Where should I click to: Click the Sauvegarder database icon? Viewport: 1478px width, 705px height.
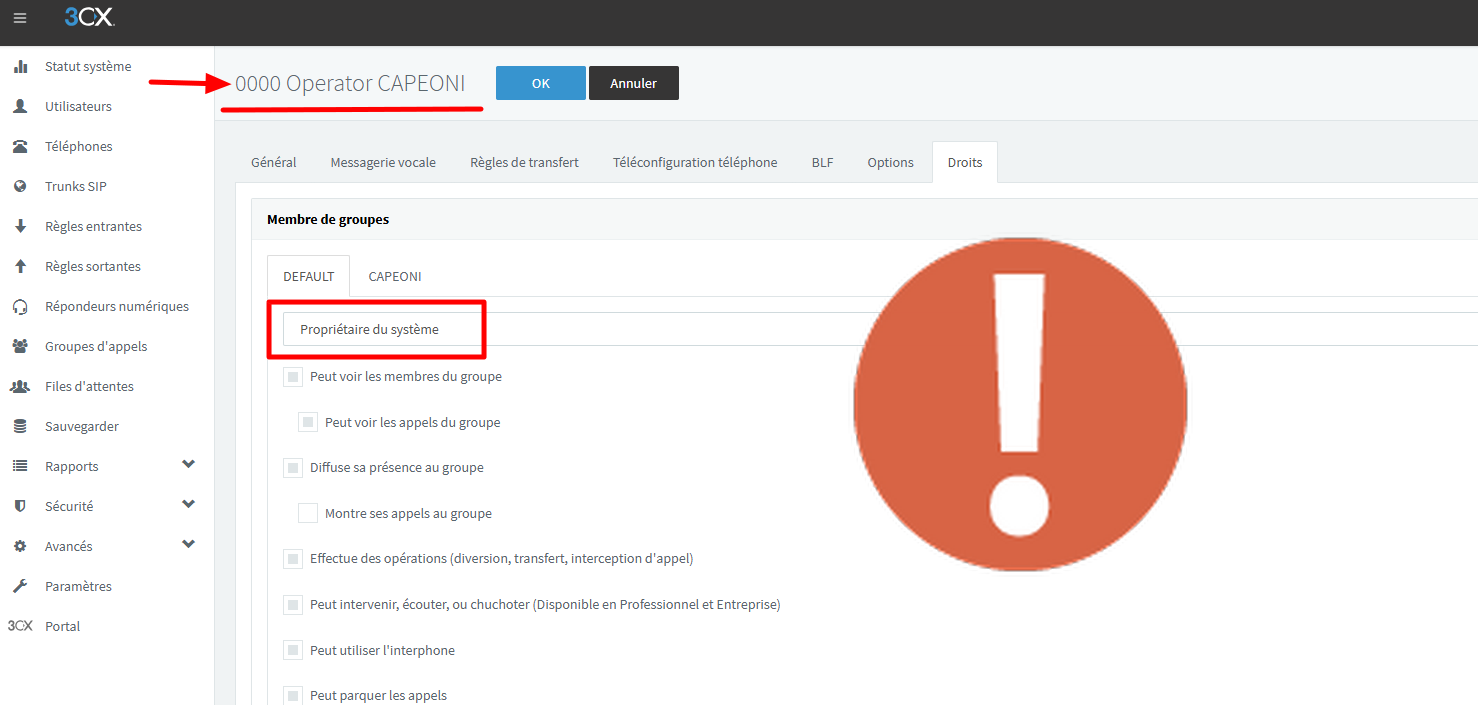pos(20,427)
